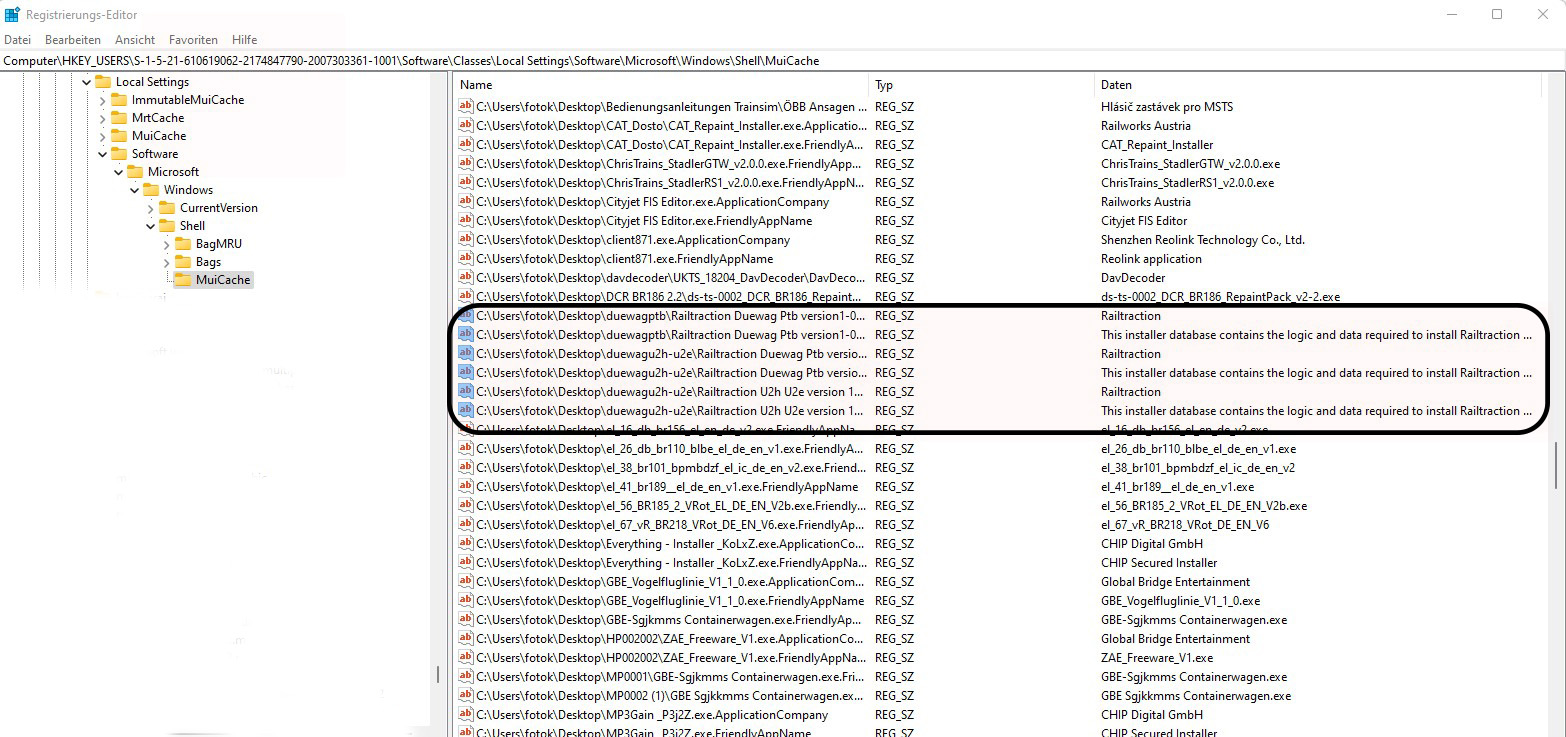Click the Software folder icon in the tree
1566x737 pixels.
pyautogui.click(x=119, y=154)
